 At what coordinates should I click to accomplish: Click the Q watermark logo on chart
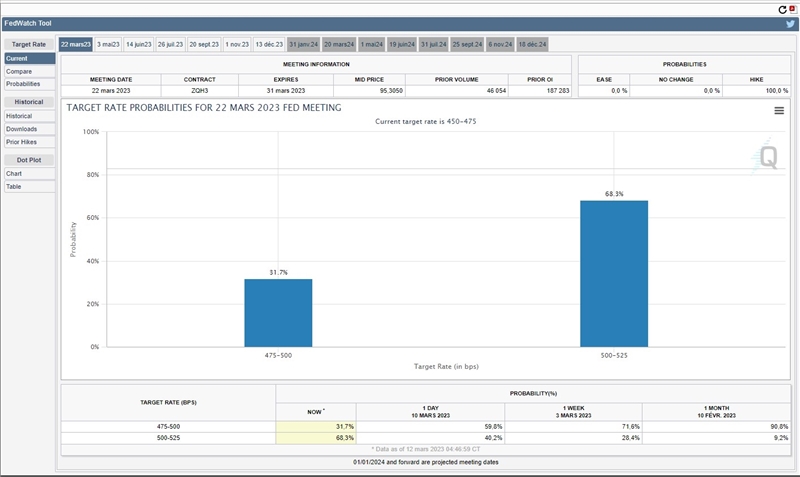768,156
